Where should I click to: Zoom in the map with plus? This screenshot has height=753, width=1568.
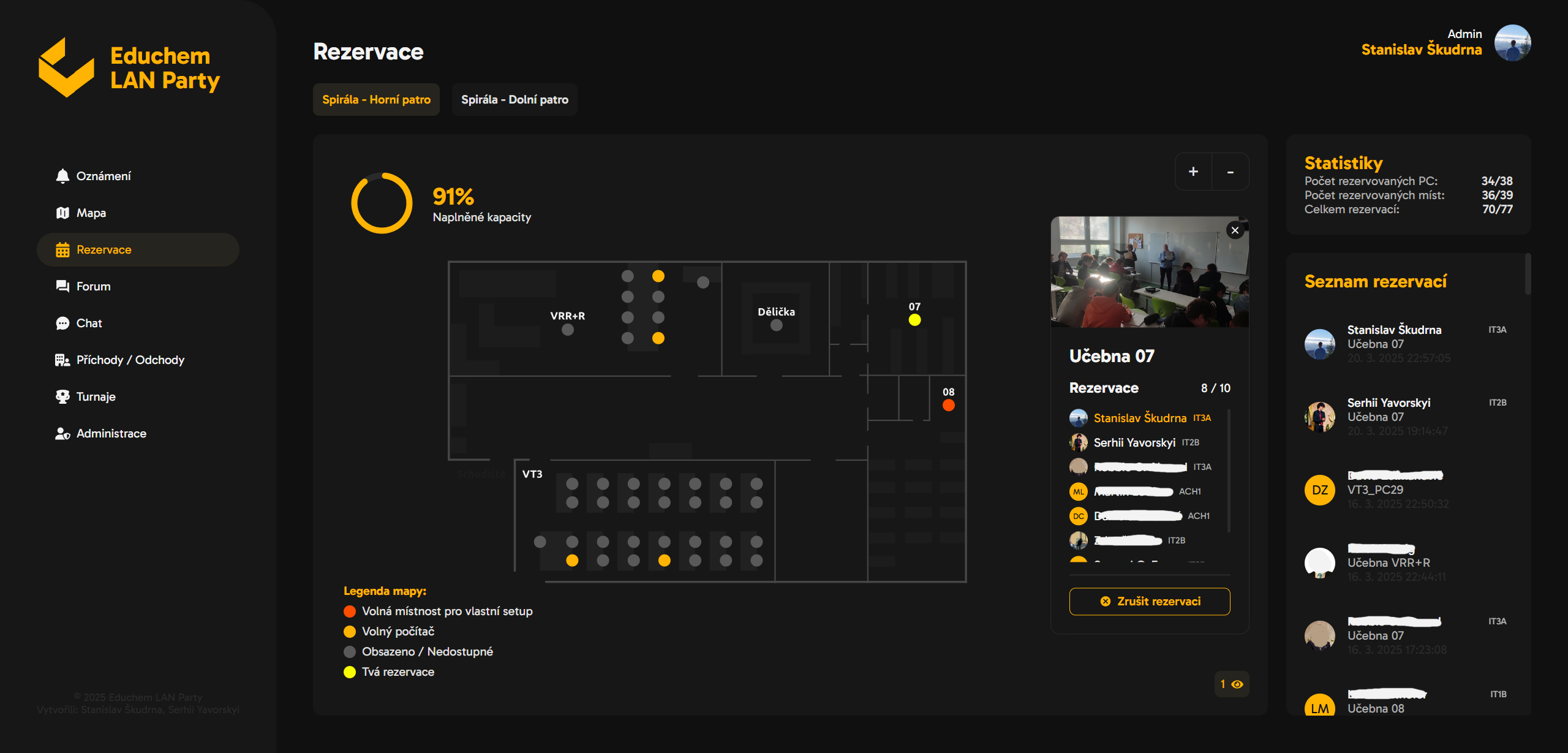click(x=1193, y=172)
